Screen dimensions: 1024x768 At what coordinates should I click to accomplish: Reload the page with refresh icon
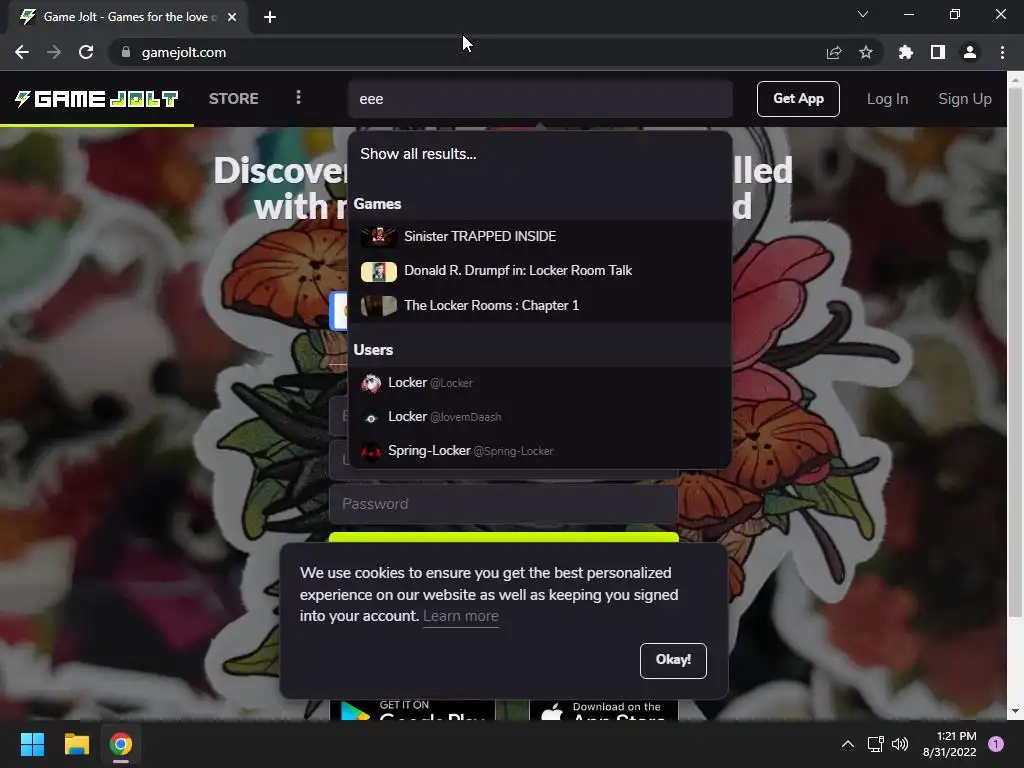[x=86, y=52]
